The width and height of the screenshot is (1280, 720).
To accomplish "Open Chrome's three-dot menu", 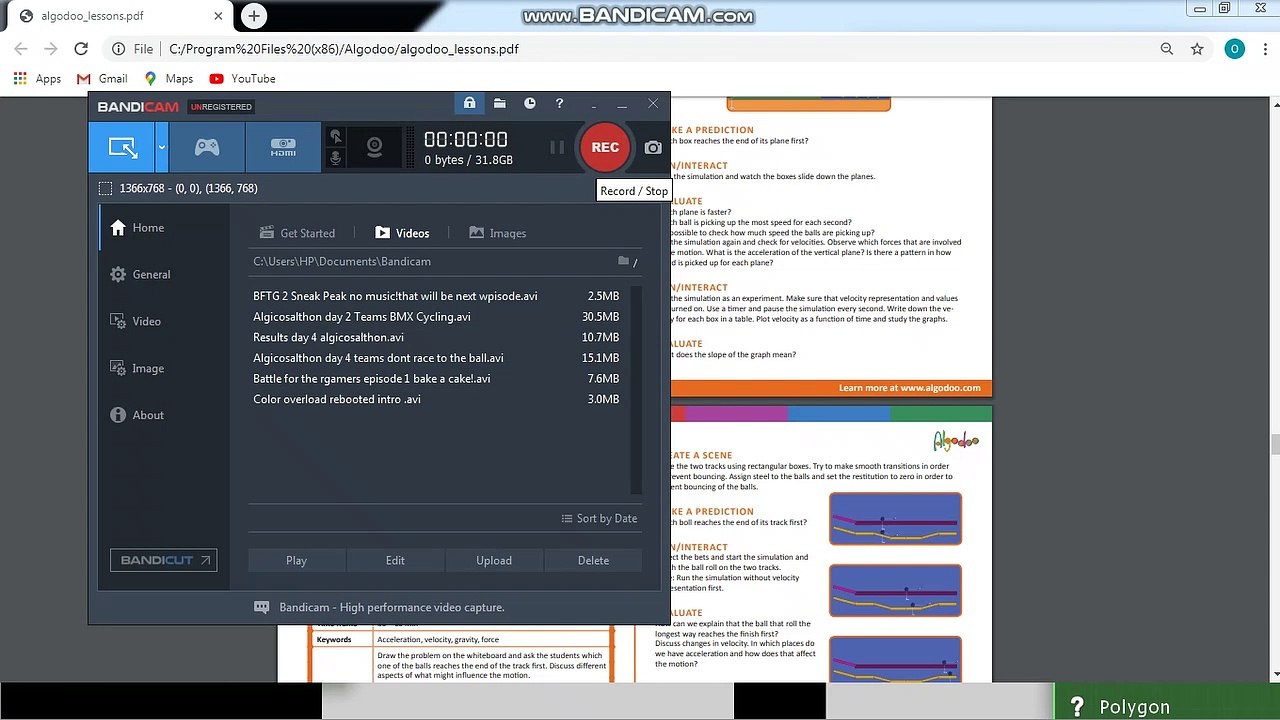I will 1263,49.
